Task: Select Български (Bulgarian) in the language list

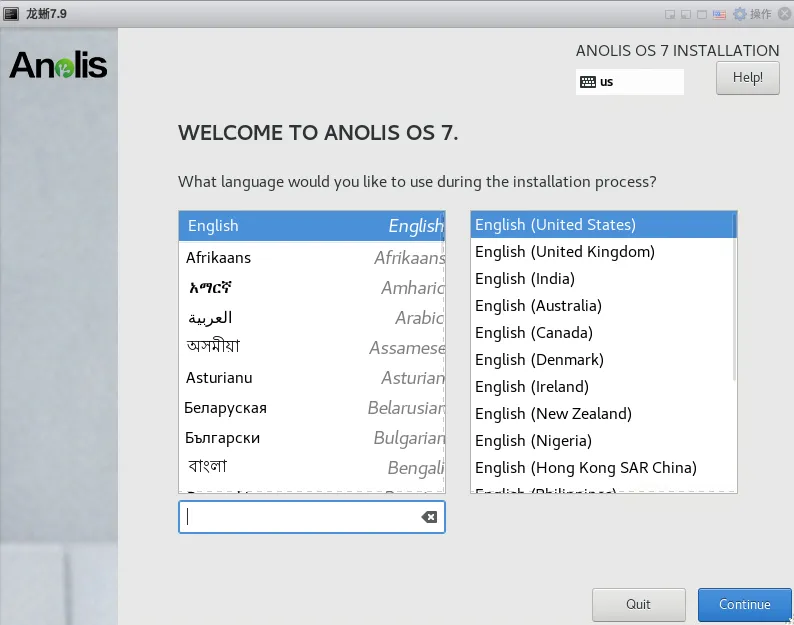Action: point(311,438)
